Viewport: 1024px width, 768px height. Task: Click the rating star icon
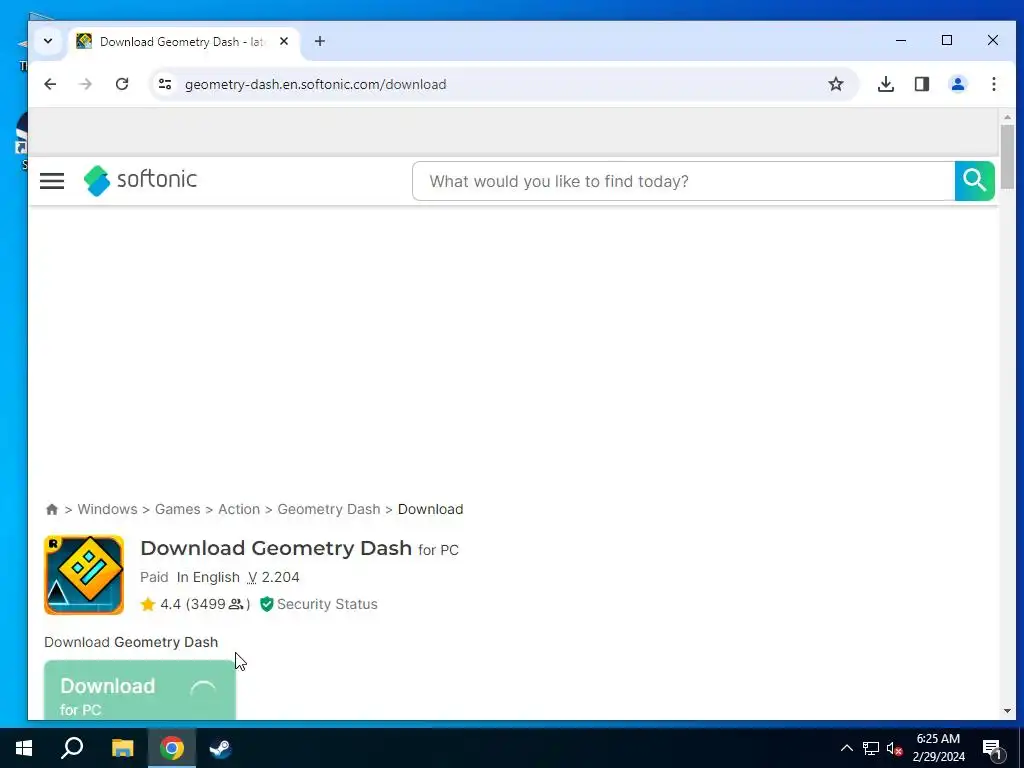[148, 604]
